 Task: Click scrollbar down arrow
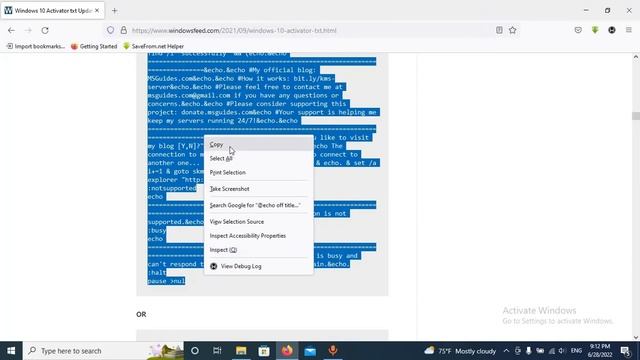tap(636, 338)
